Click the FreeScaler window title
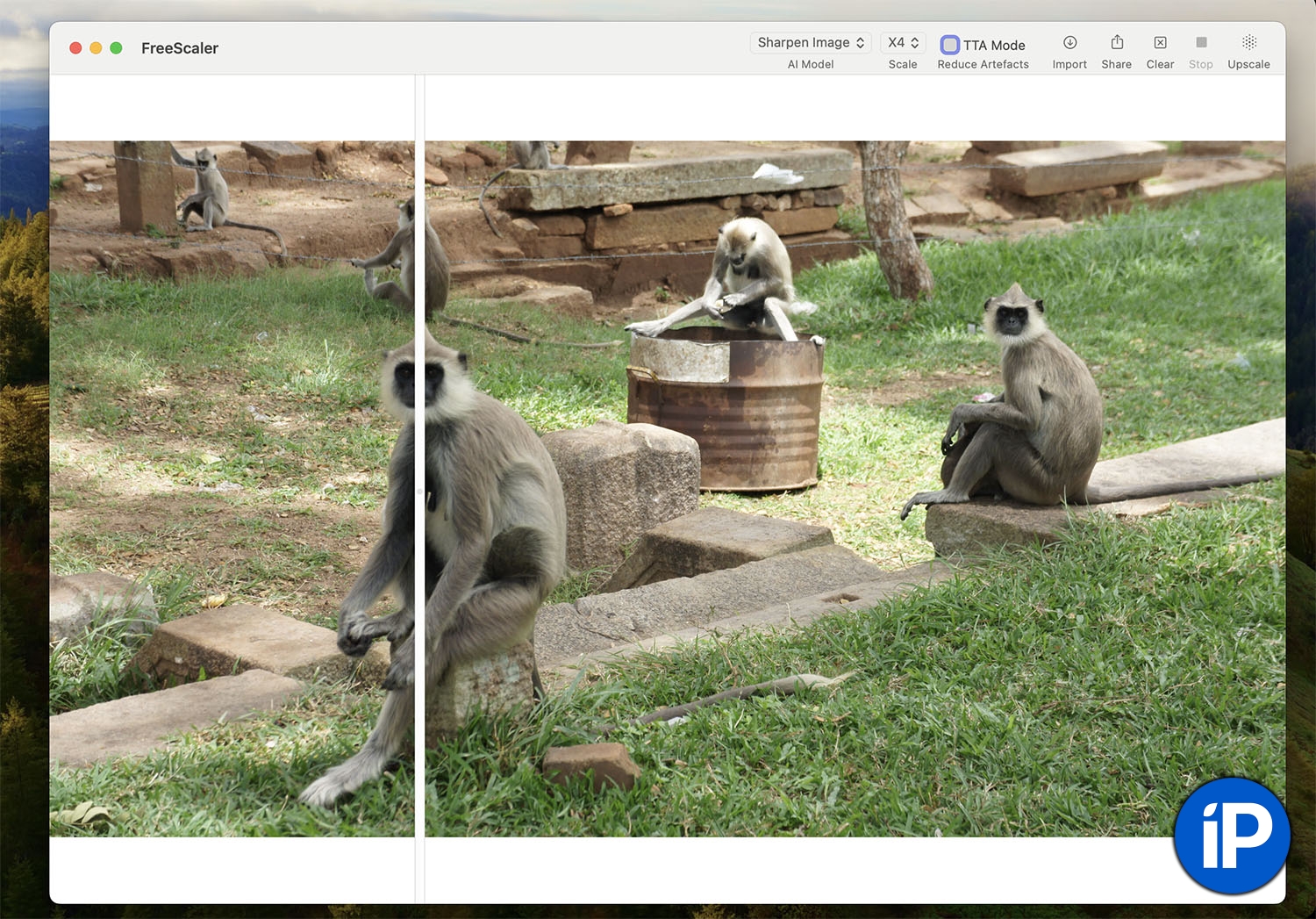 [x=180, y=48]
